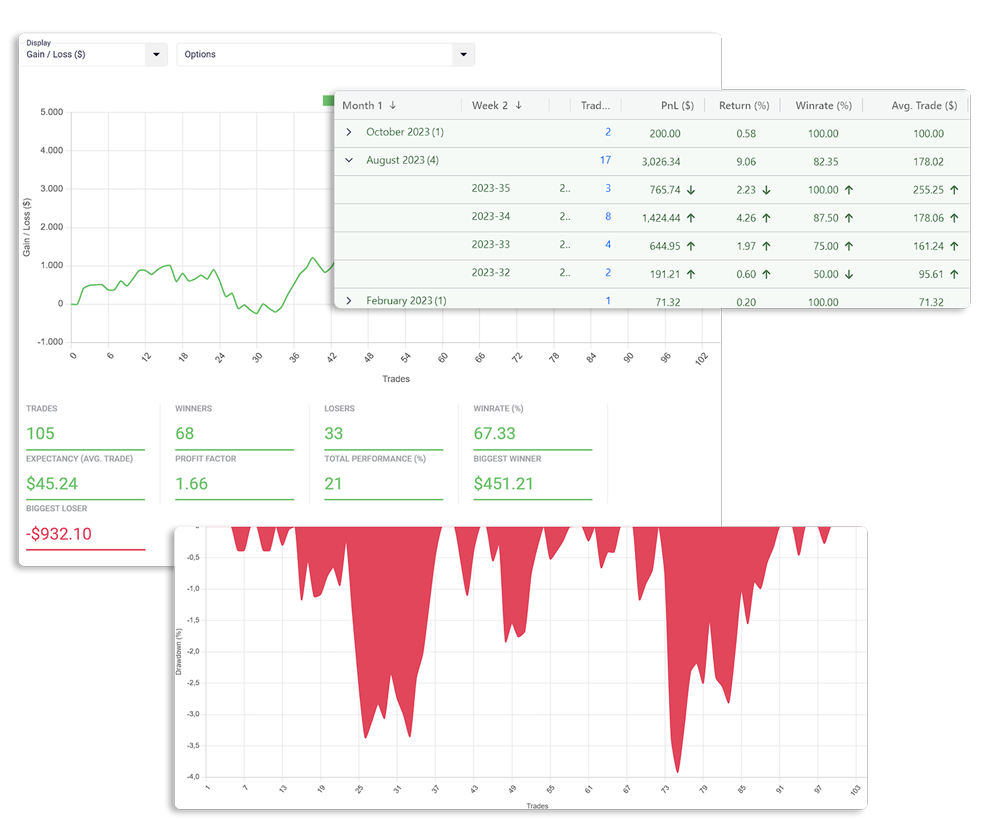This screenshot has width=1000, height=833.
Task: Click the blue trade count link for week 2023-34
Action: 607,216
